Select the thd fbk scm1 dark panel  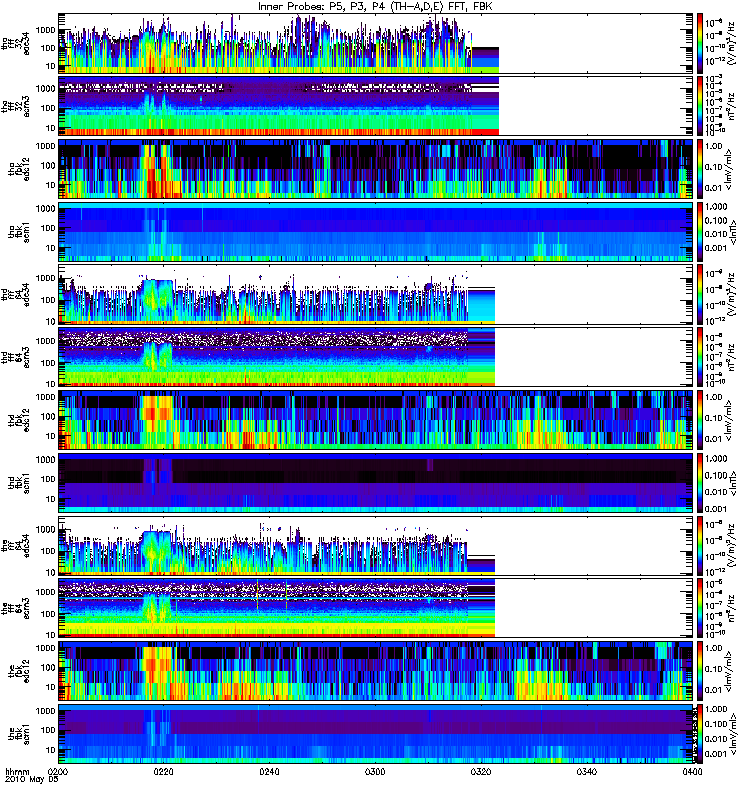tap(376, 483)
